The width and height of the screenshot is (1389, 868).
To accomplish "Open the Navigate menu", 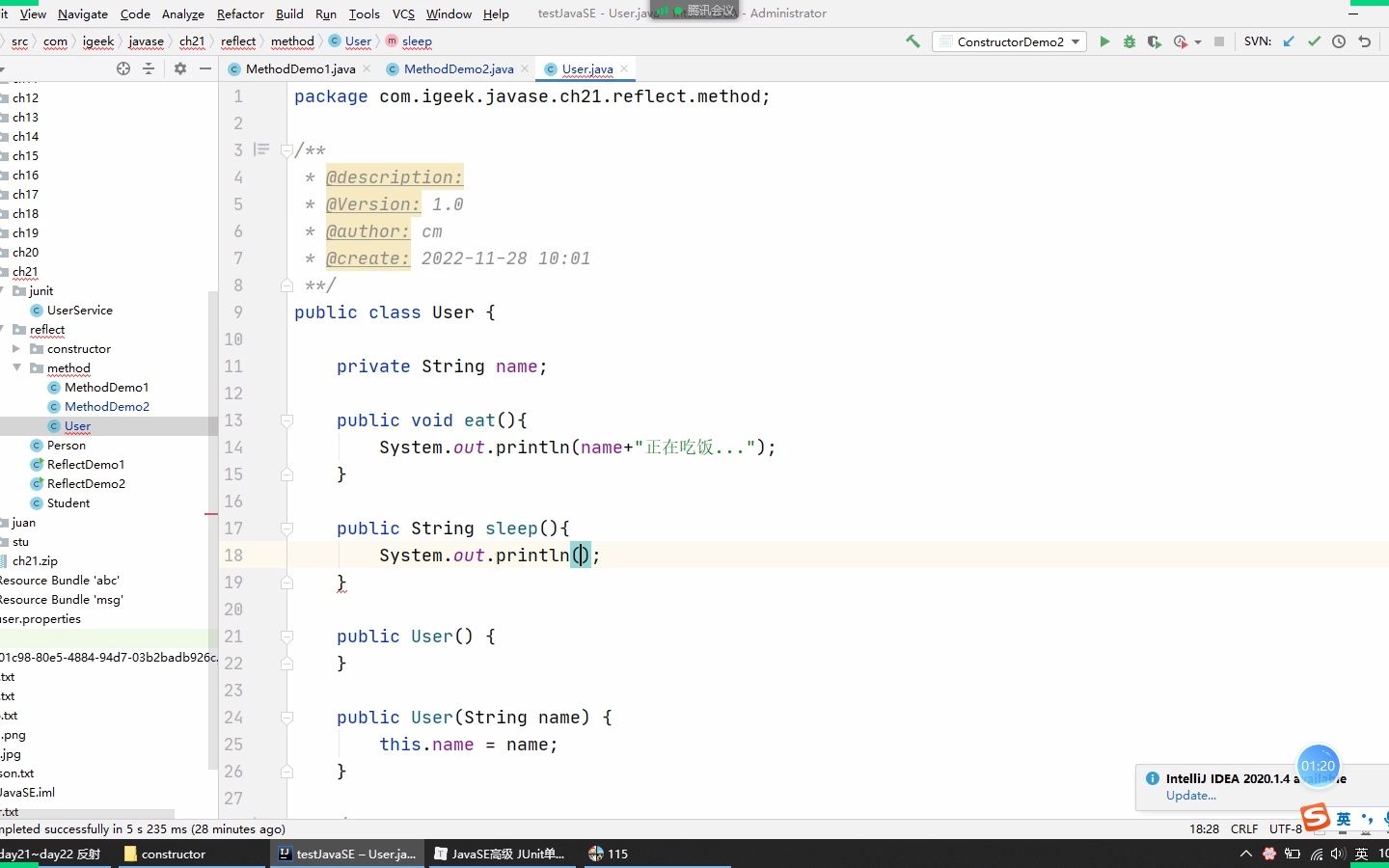I will click(83, 14).
